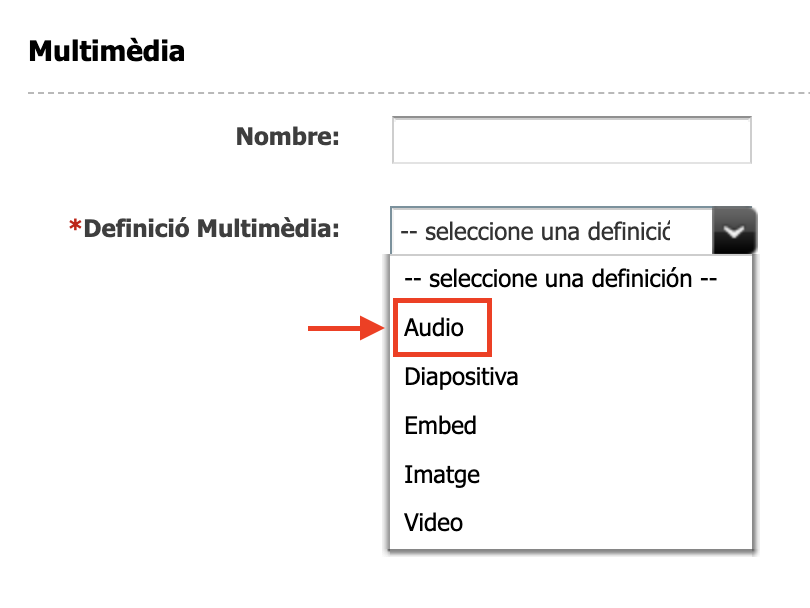
Task: Click the dashed divider under Multimèdia
Action: coord(400,93)
